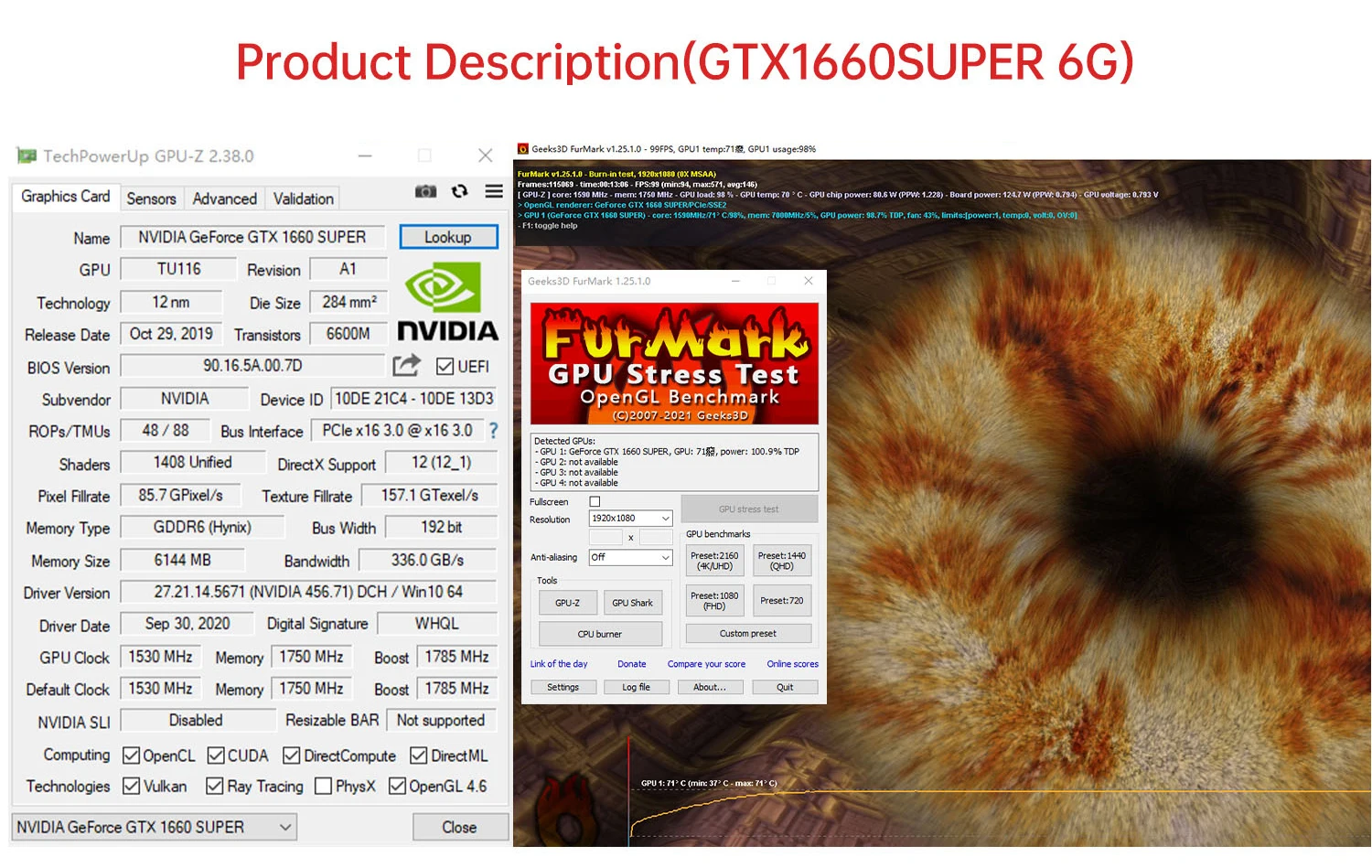Click the Resizable BAR Not supported value
Screen dimensions: 1372x868
tap(441, 720)
